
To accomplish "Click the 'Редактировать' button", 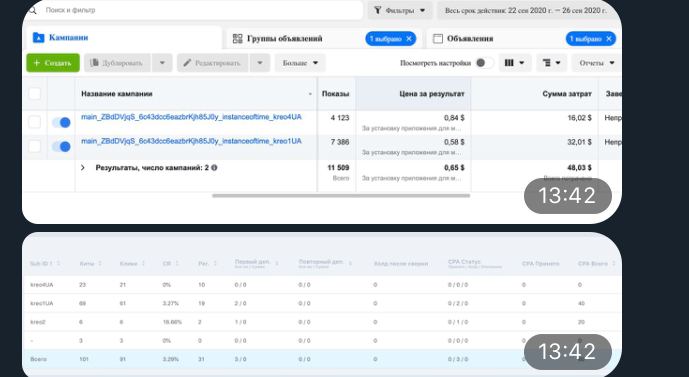I will click(213, 63).
